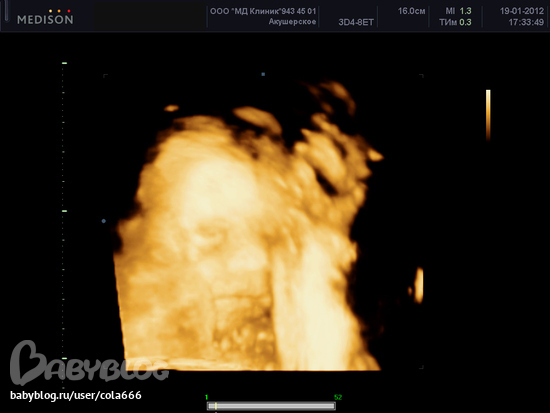Screen dimensions: 550x413
Task: Click the MEDISON logo
Action: pyautogui.click(x=45, y=17)
